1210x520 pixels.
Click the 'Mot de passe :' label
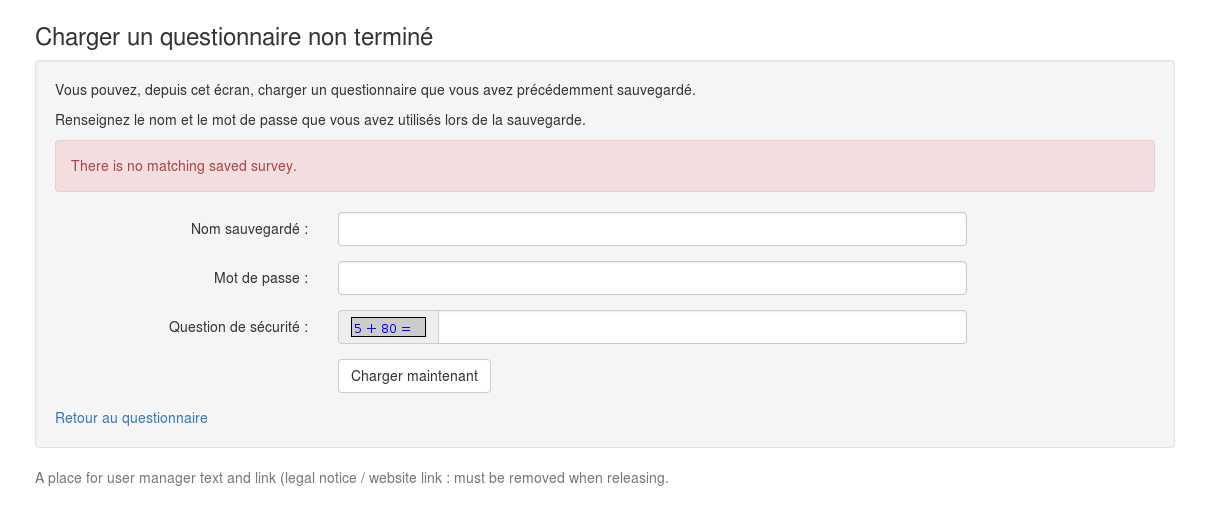[260, 278]
